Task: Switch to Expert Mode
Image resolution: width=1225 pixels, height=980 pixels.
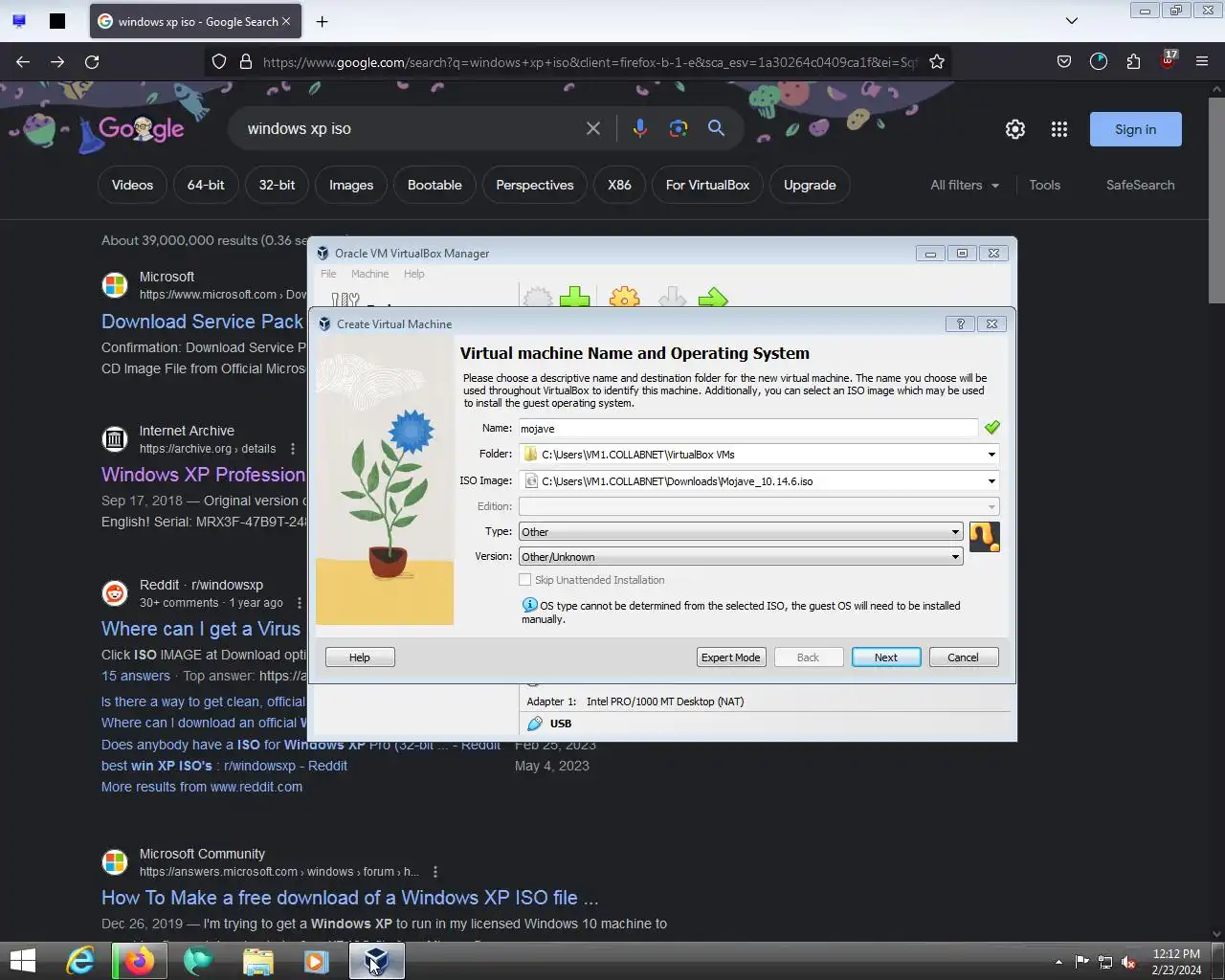Action: click(x=730, y=657)
